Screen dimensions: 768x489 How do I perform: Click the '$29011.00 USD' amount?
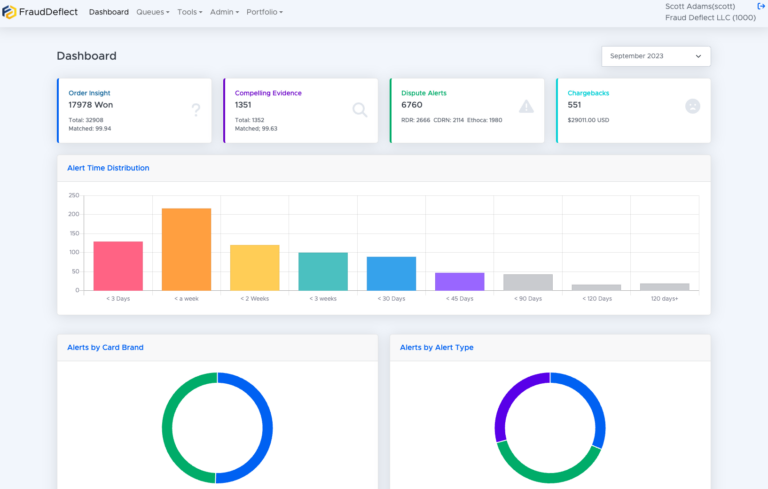coord(588,120)
